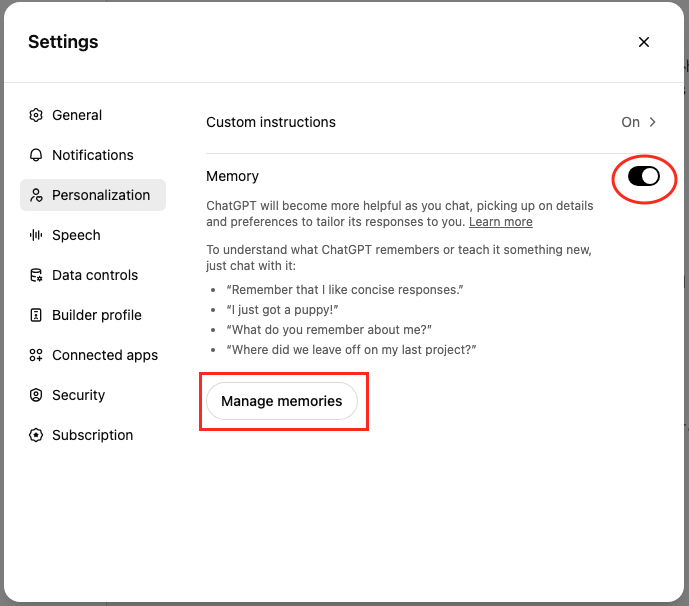The width and height of the screenshot is (689, 606).
Task: Click the Personalization person icon
Action: (x=36, y=195)
